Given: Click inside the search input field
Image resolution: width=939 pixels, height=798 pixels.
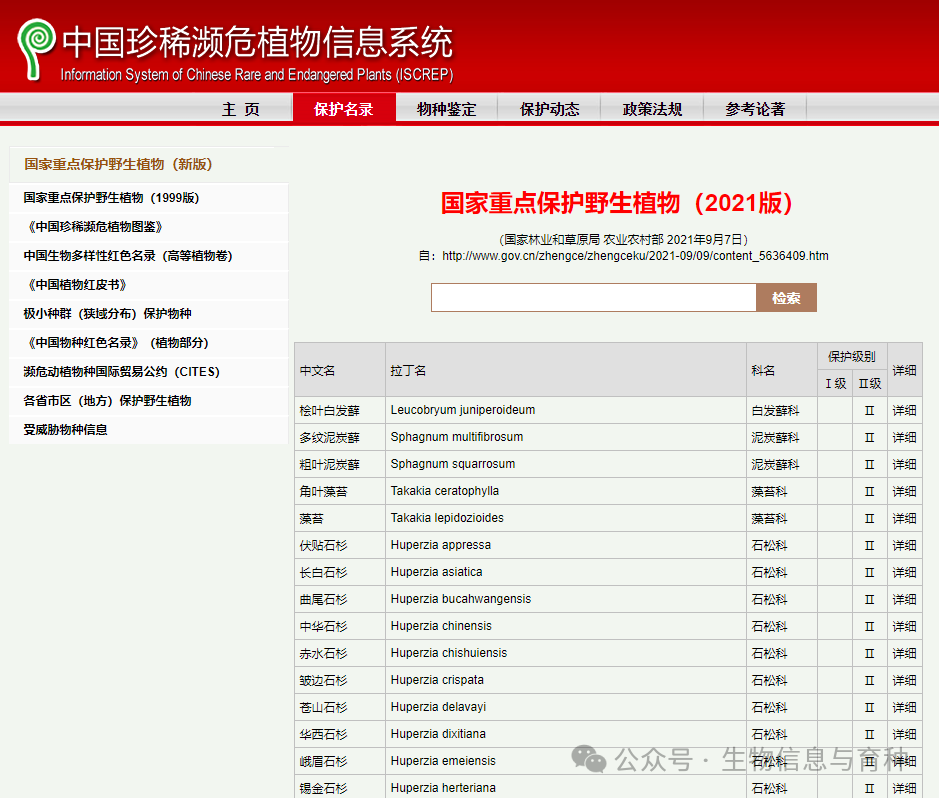Looking at the screenshot, I should [x=592, y=297].
